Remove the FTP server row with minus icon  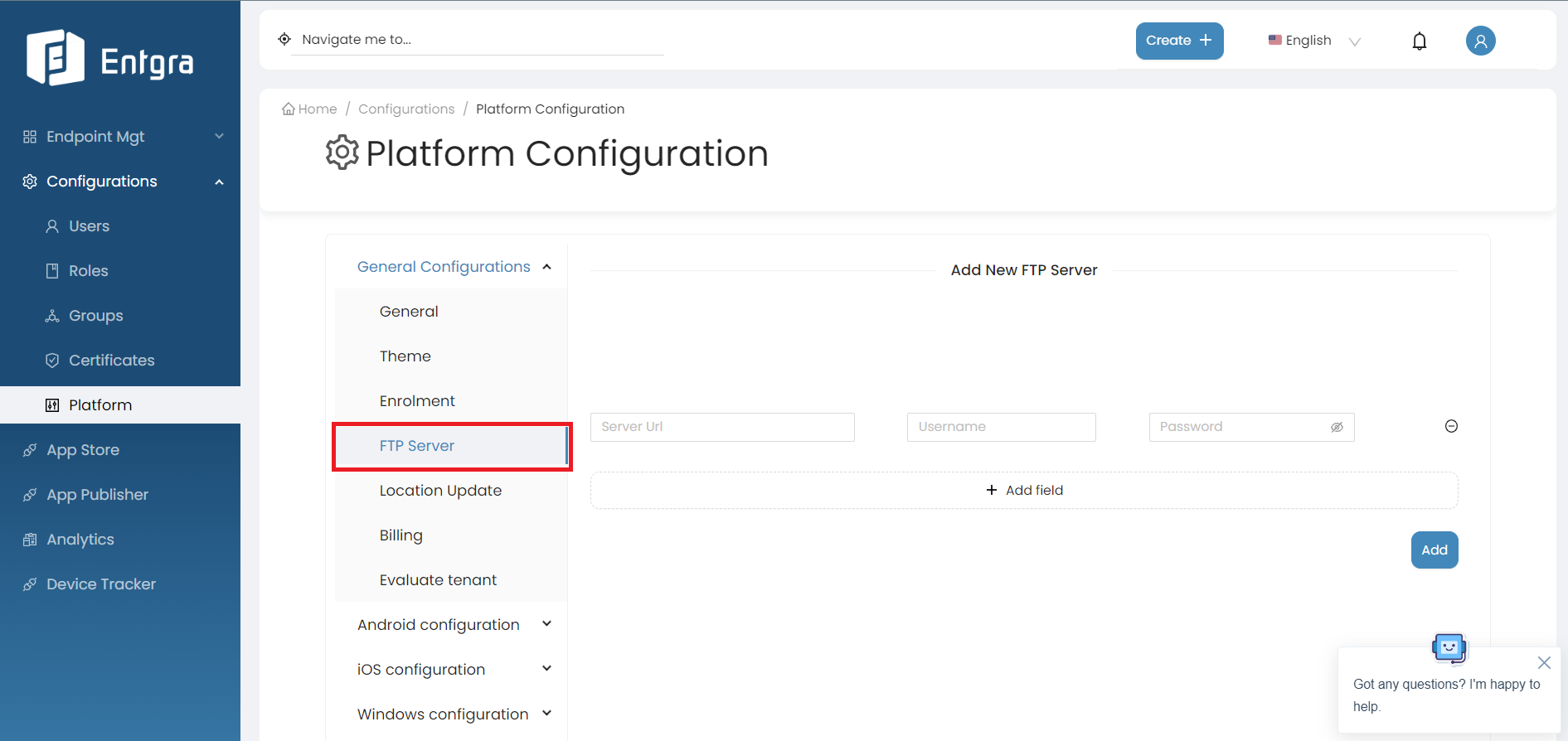click(x=1451, y=426)
